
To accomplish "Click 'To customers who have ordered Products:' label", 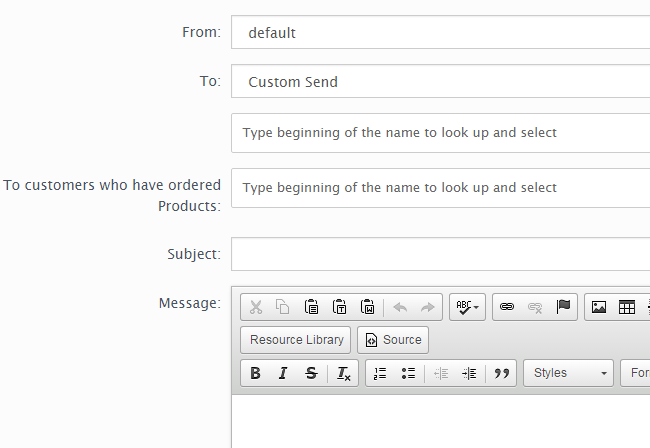I will [x=112, y=195].
